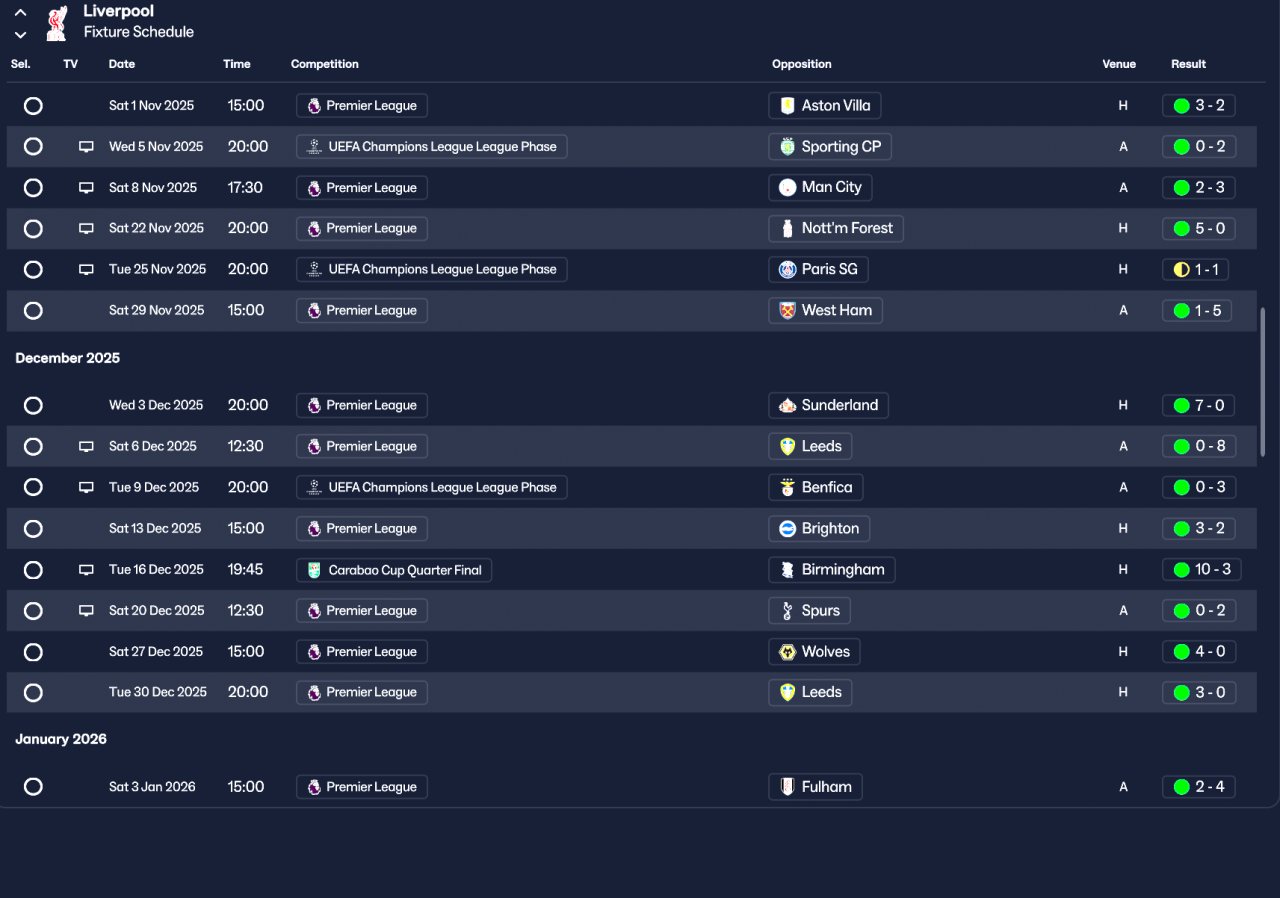The width and height of the screenshot is (1280, 898).
Task: Go to next club with down chevron
Action: [x=20, y=35]
